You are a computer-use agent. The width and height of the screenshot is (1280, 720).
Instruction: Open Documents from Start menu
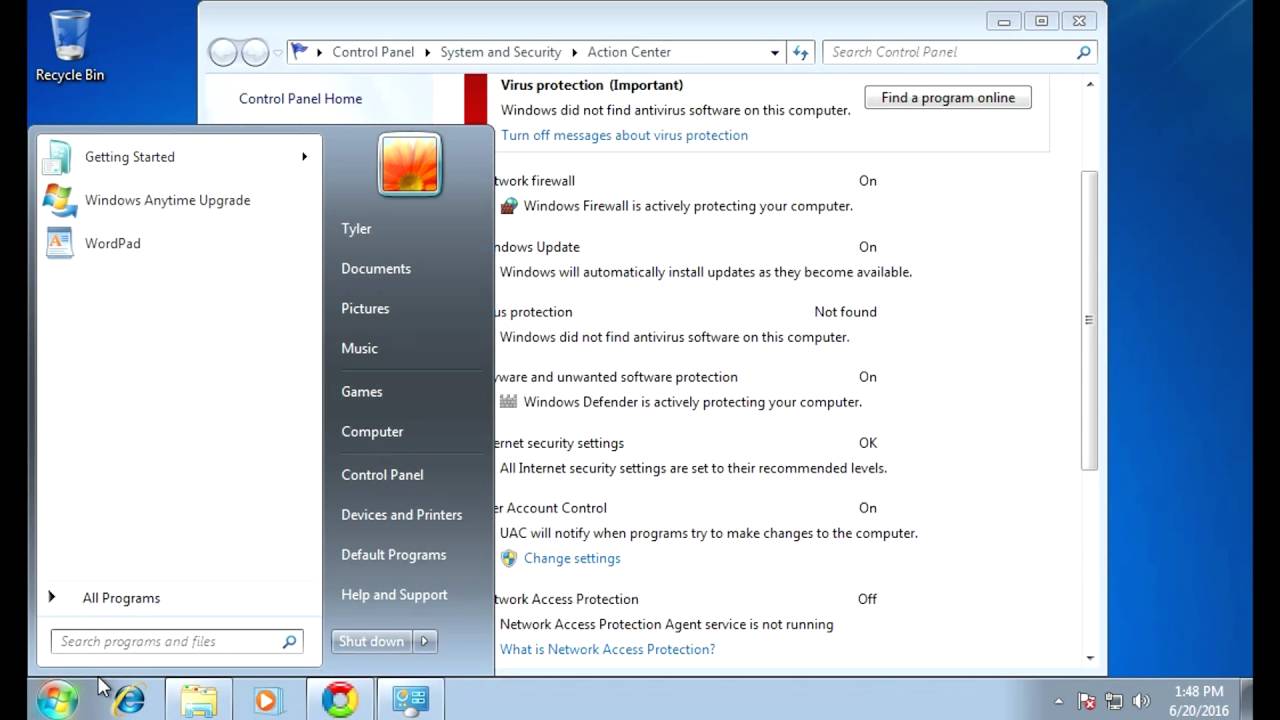tap(376, 269)
